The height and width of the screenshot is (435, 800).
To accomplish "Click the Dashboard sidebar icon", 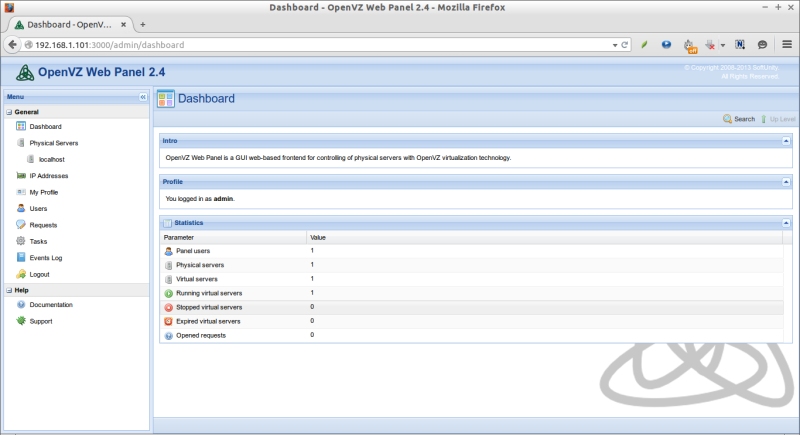I will pos(21,126).
